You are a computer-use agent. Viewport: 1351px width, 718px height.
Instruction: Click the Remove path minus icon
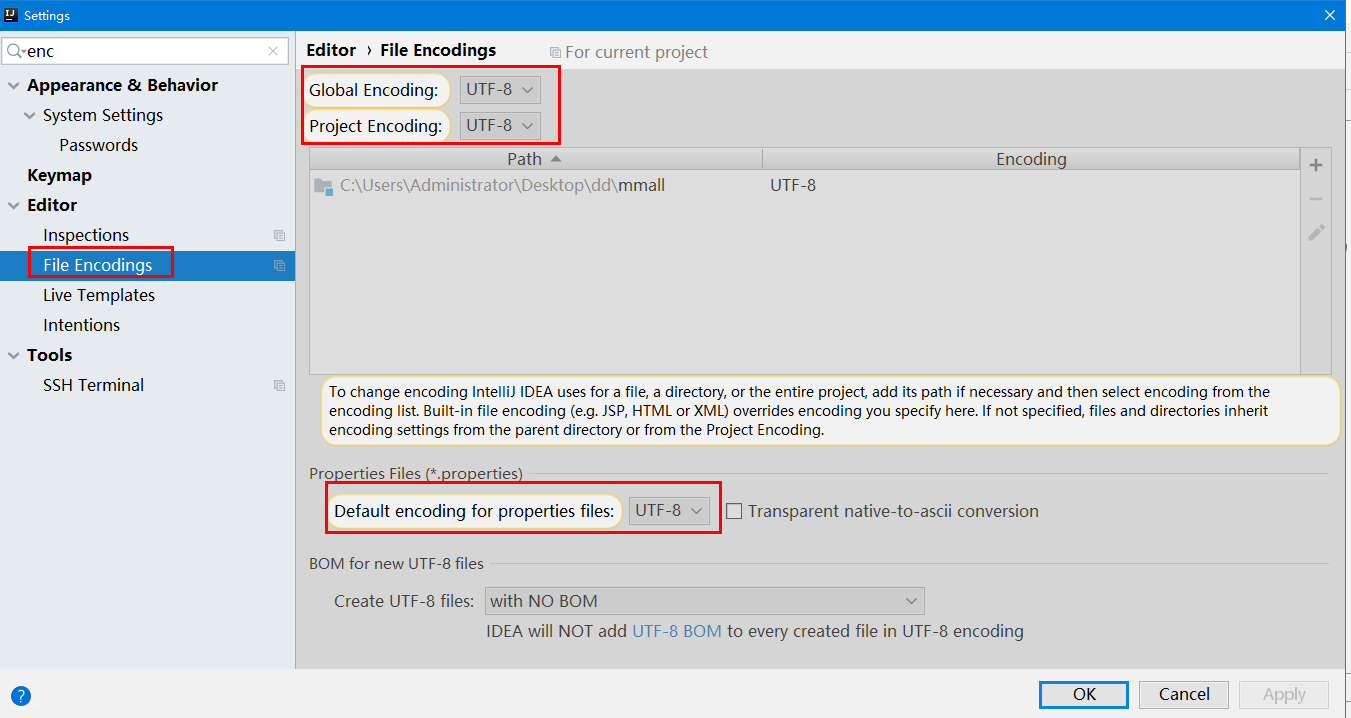1316,199
